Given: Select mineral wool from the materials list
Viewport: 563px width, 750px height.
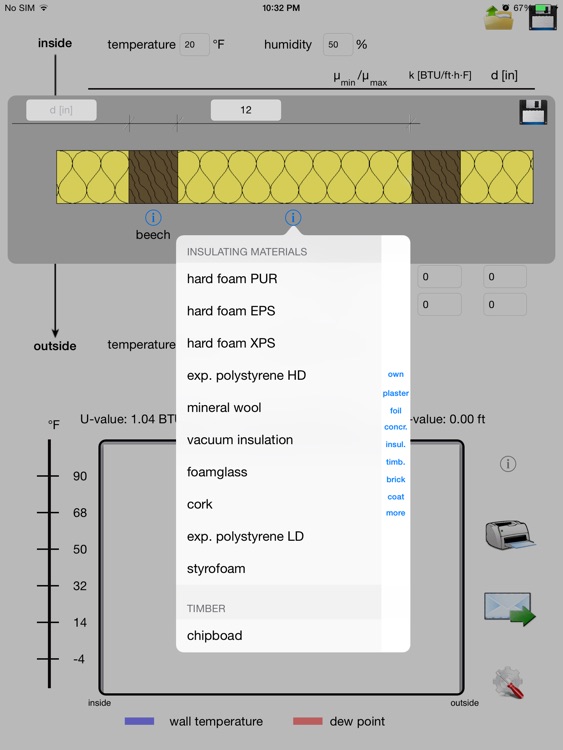Looking at the screenshot, I should [x=278, y=408].
